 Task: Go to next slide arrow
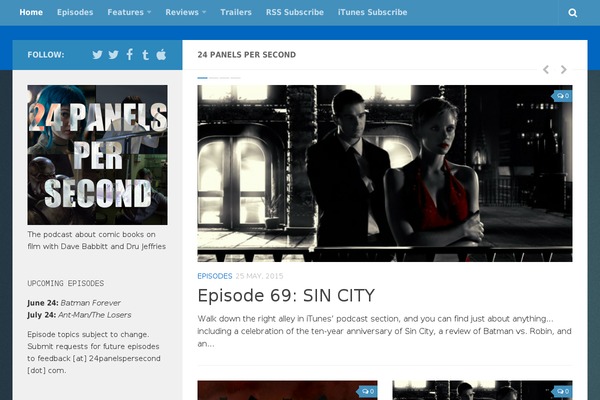pos(563,69)
